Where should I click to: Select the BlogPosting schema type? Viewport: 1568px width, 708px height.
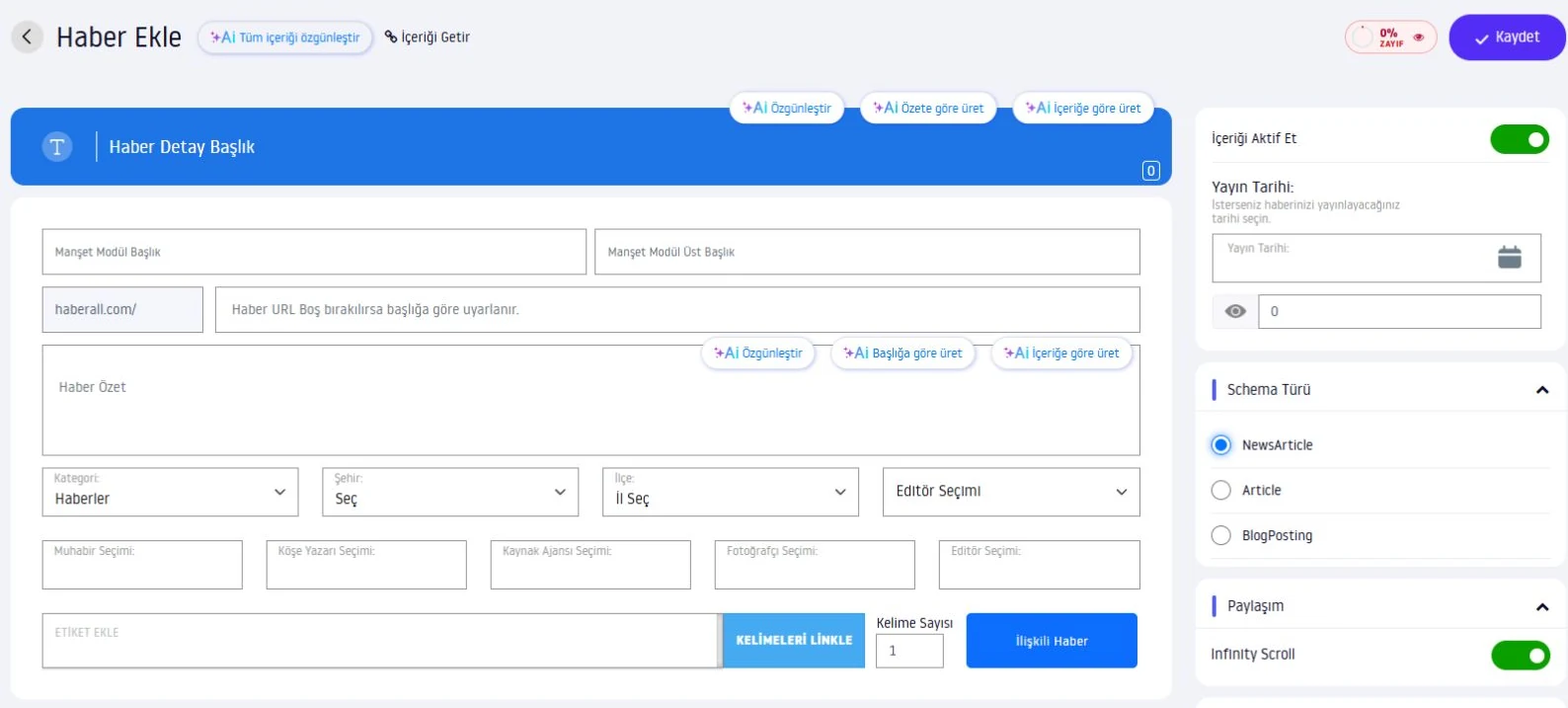1221,536
